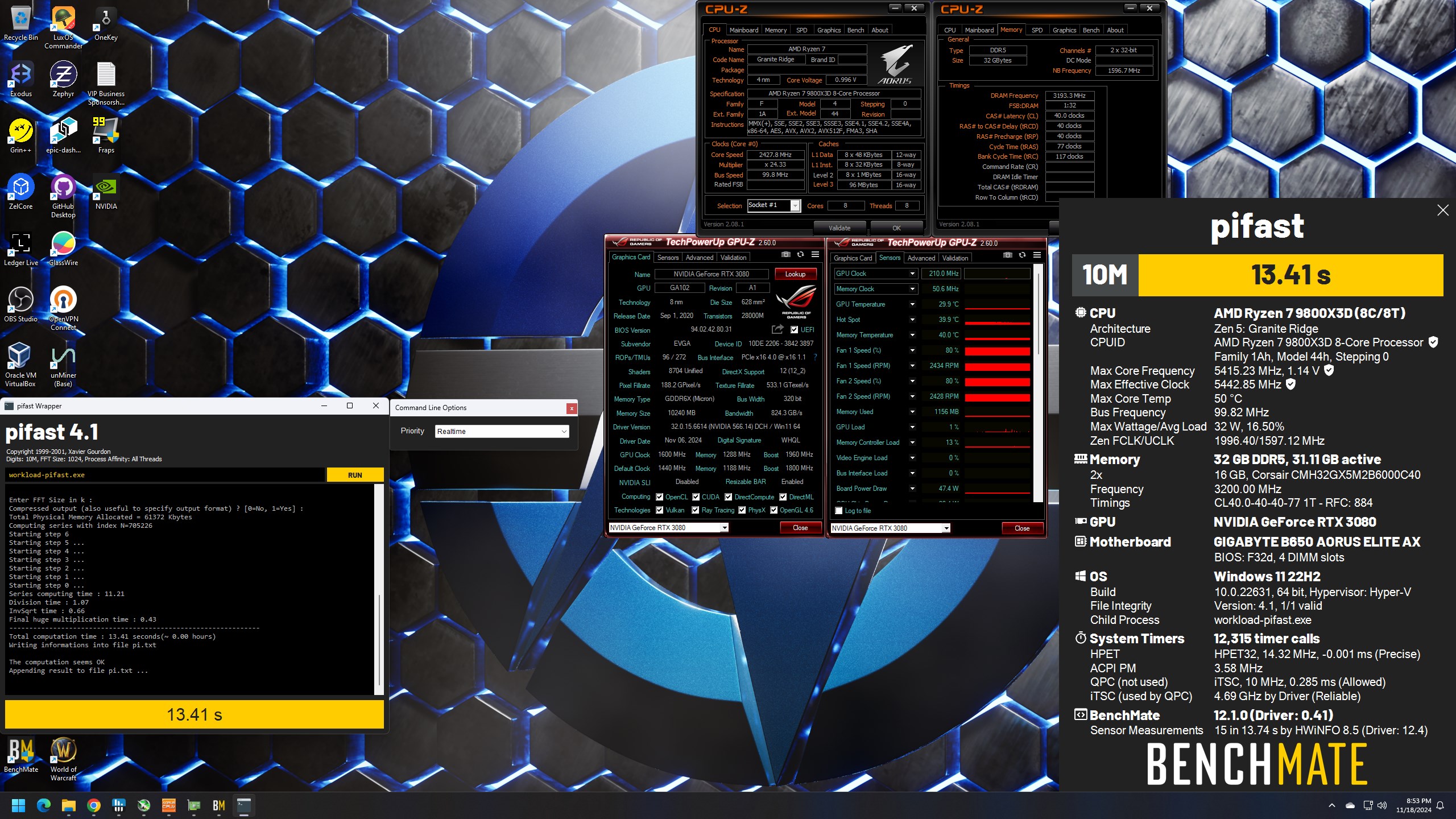Launch BenchMate desktop shortcut

pyautogui.click(x=21, y=756)
